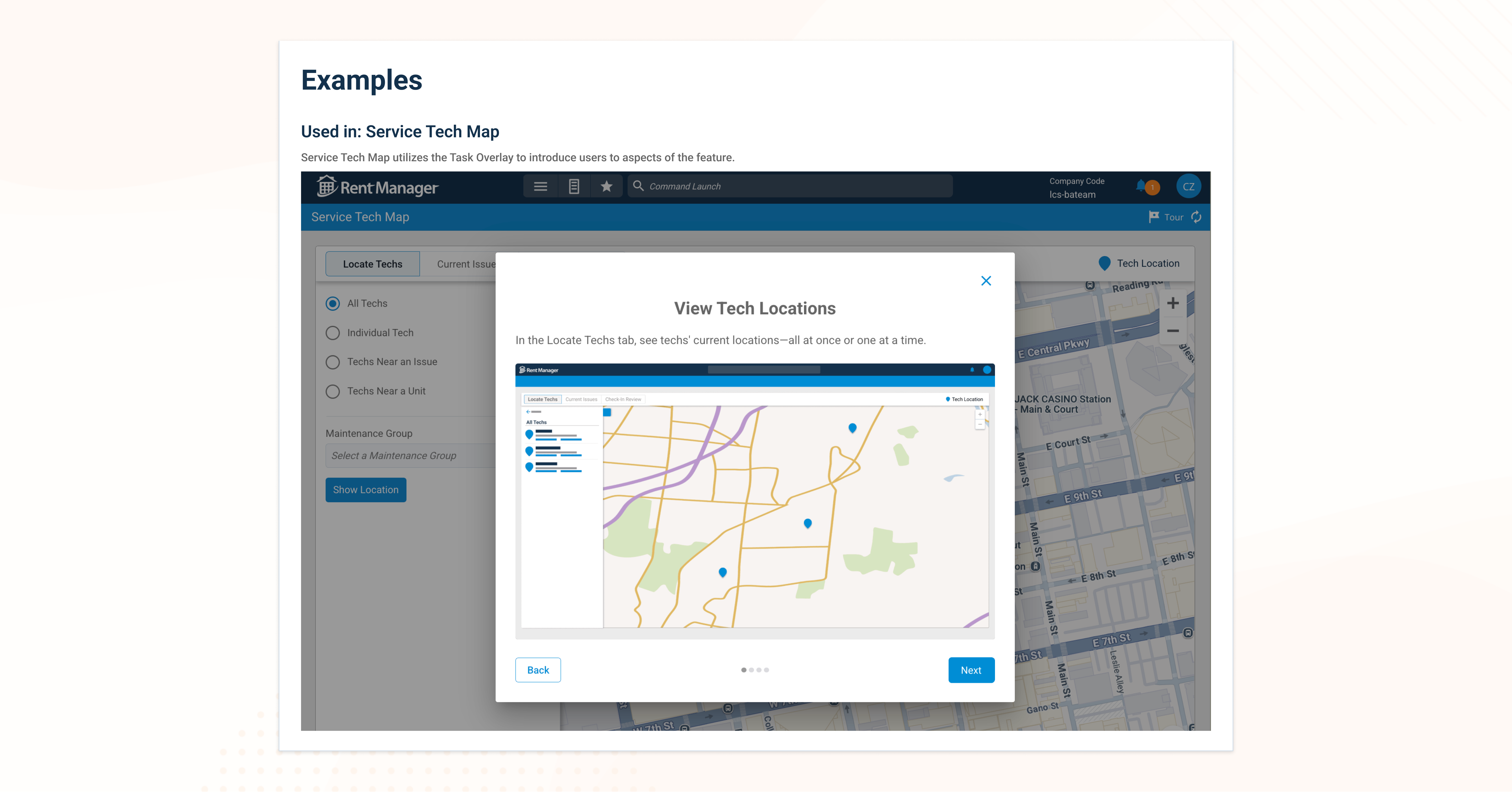Click the last pagination dot
This screenshot has height=792, width=1512.
pos(766,670)
